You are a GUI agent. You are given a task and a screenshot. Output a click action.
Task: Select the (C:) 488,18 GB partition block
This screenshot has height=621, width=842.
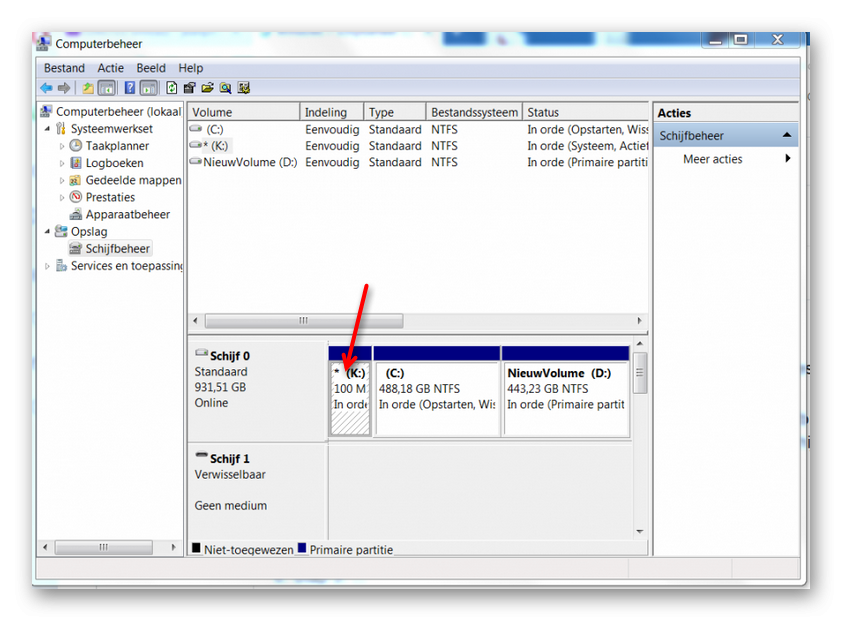point(437,398)
